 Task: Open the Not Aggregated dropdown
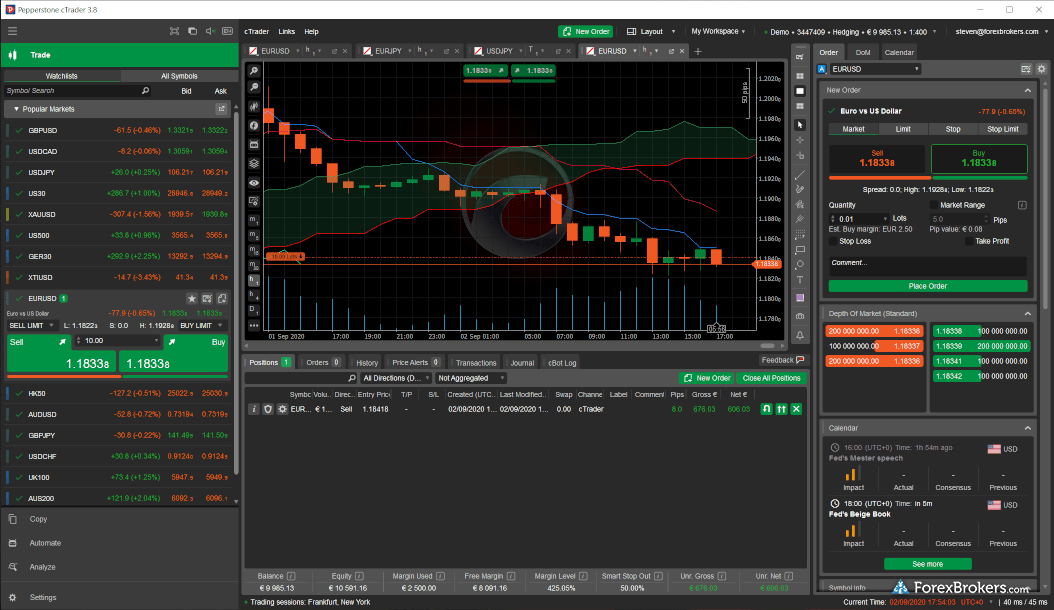pyautogui.click(x=471, y=378)
